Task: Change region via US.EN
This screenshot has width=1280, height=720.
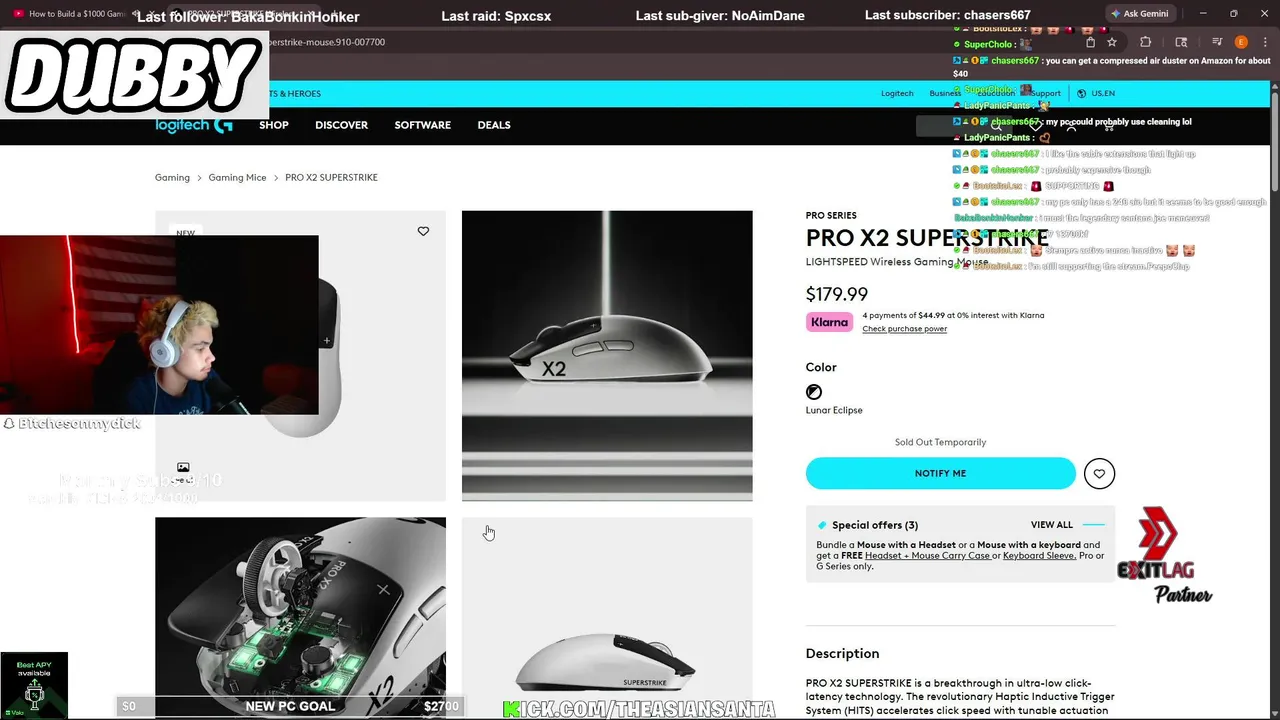Action: pyautogui.click(x=1103, y=93)
